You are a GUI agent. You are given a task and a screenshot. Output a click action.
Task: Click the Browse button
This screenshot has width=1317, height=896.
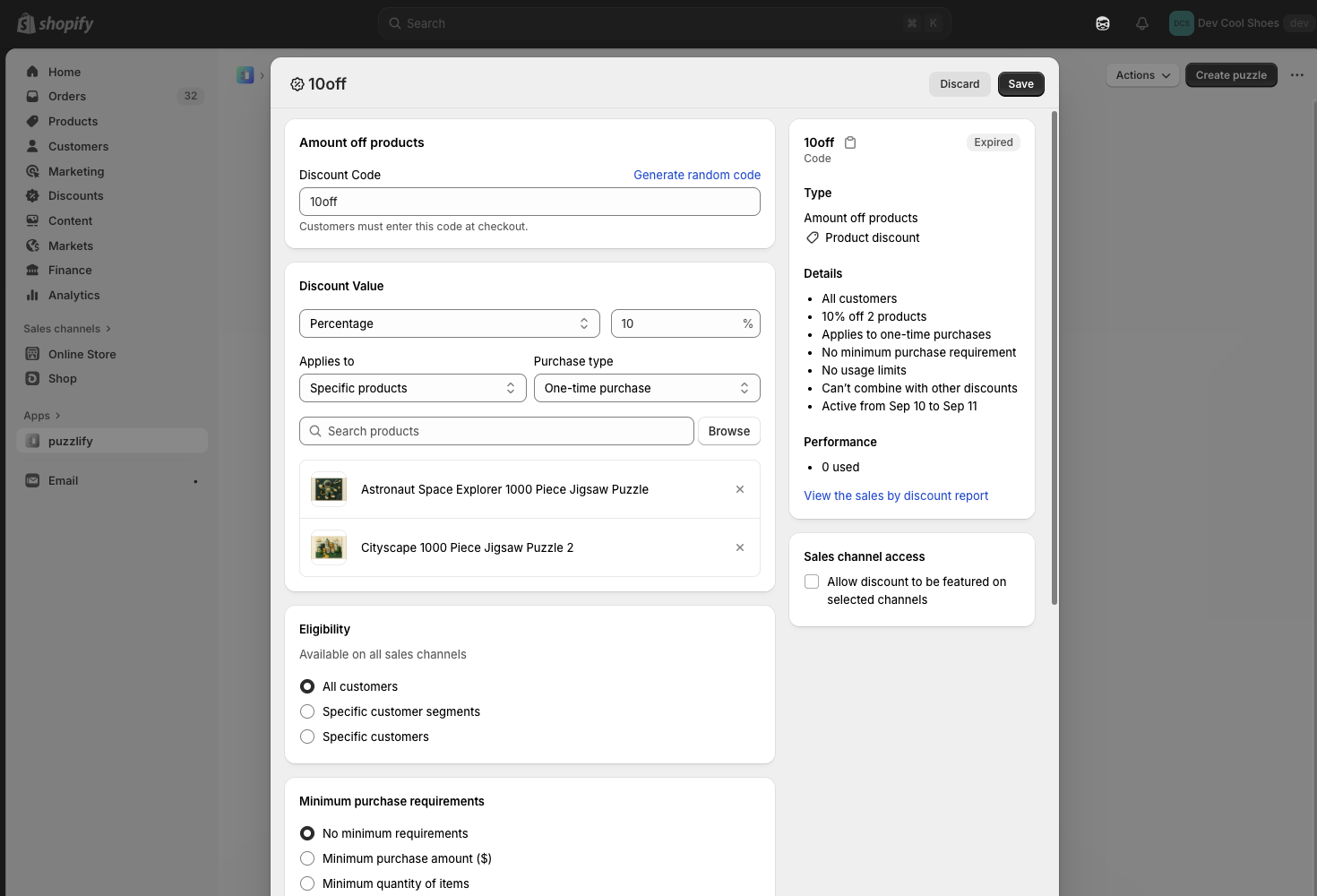tap(729, 431)
